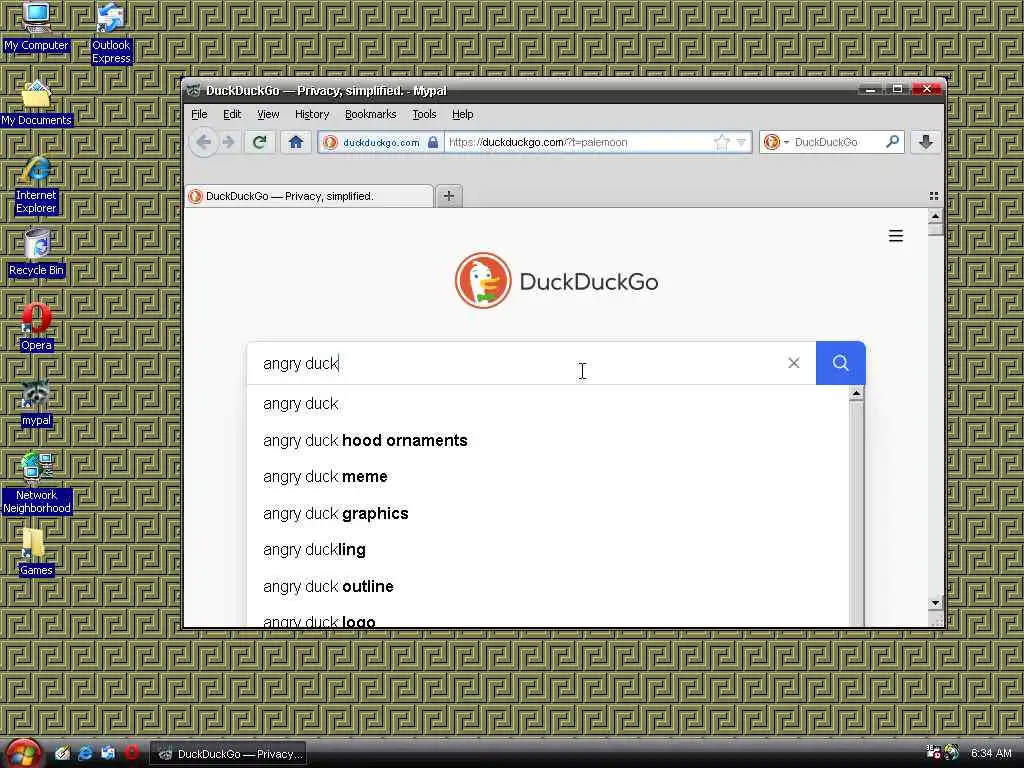Click the Outlook Express quick launch icon
1024x768 pixels.
pyautogui.click(x=108, y=753)
